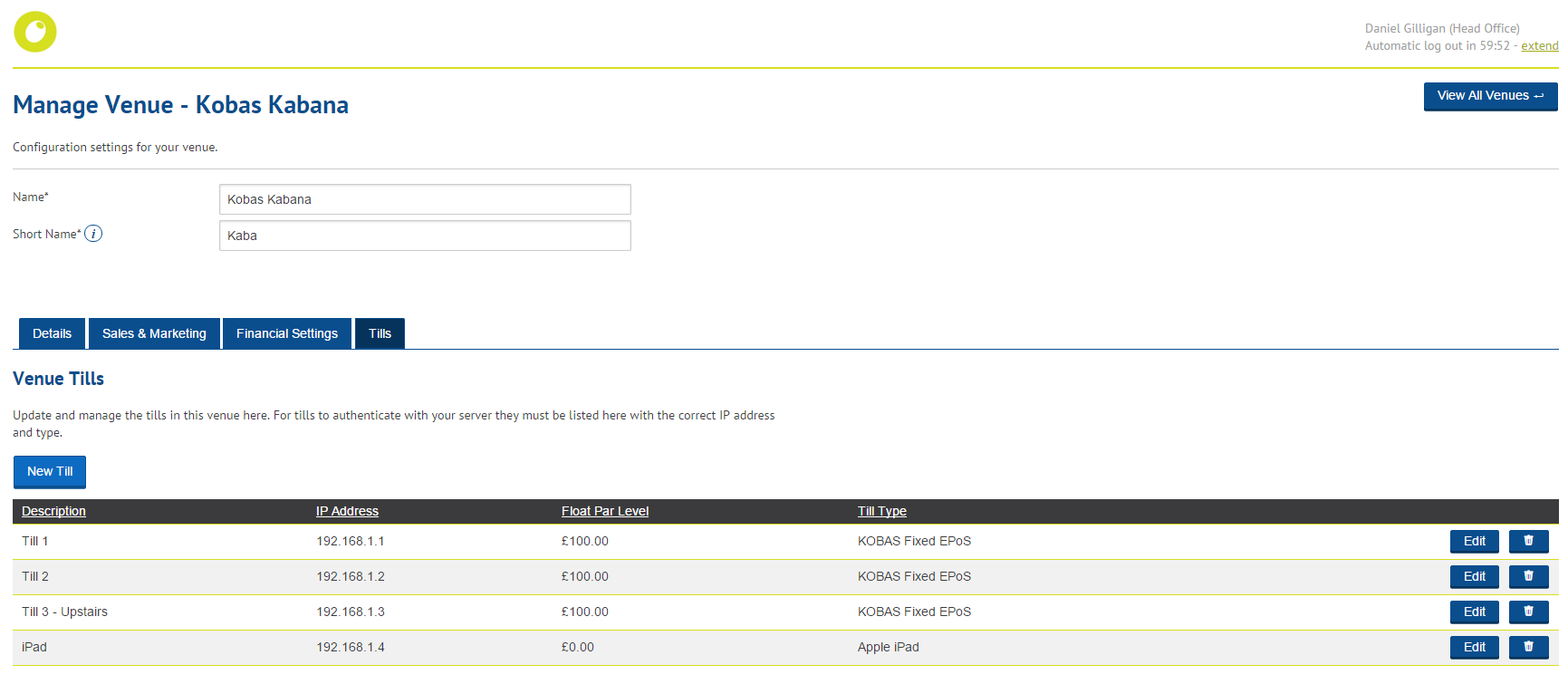
Task: Click into the Short Name field
Action: (424, 236)
